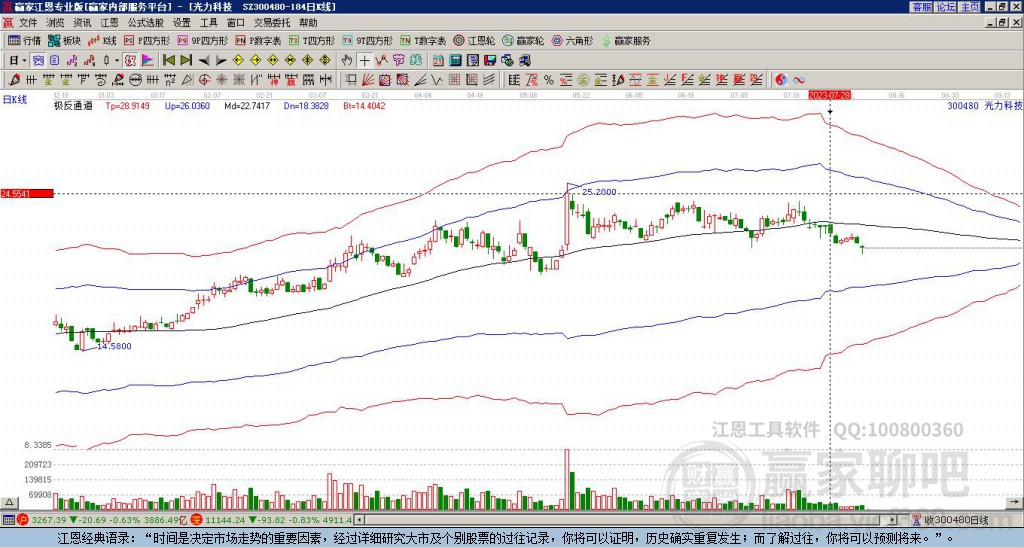The image size is (1024, 548).
Task: Open the 帮助 menu
Action: (308, 23)
